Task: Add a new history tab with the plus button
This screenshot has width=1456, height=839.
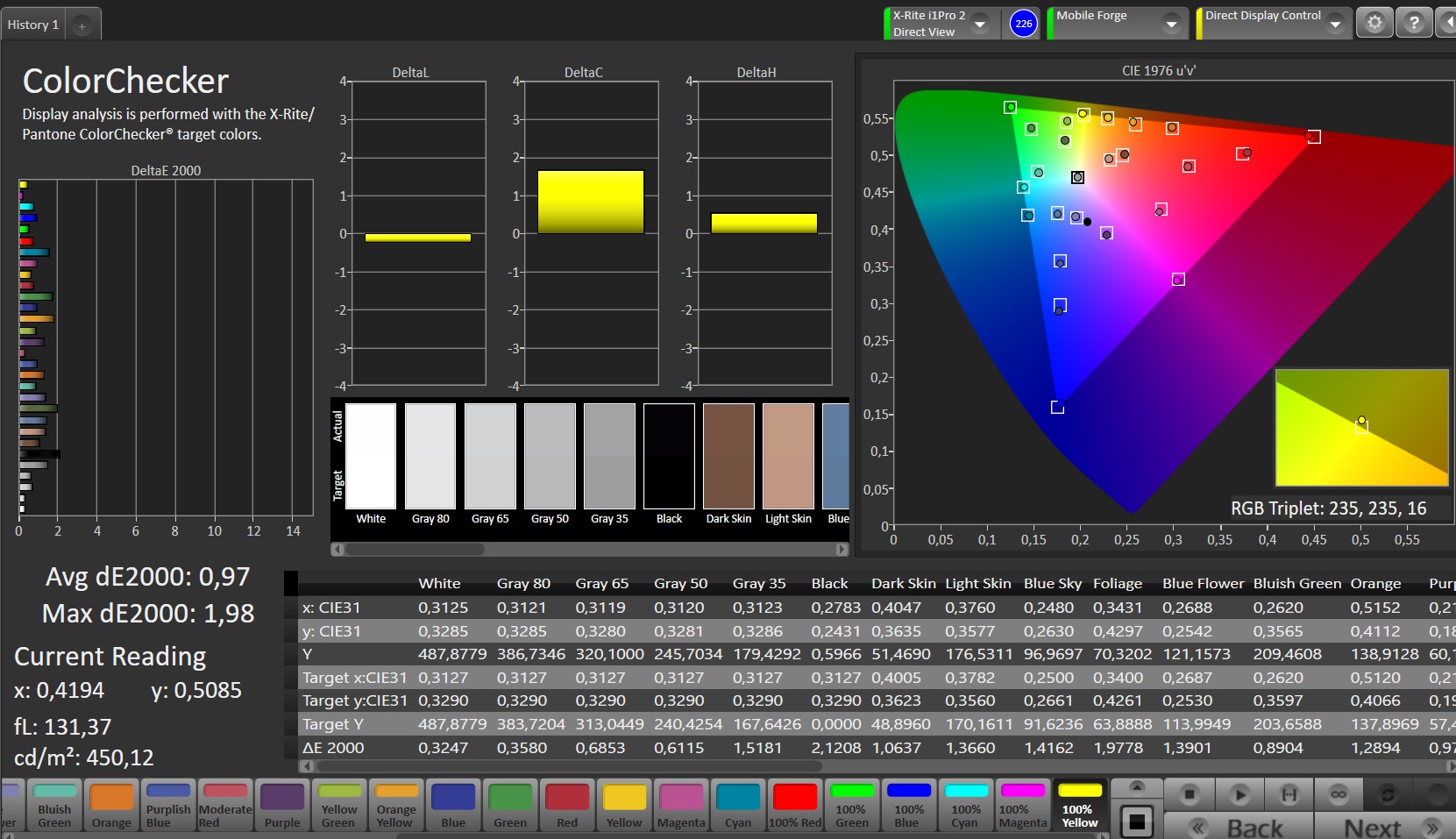Action: point(82,26)
